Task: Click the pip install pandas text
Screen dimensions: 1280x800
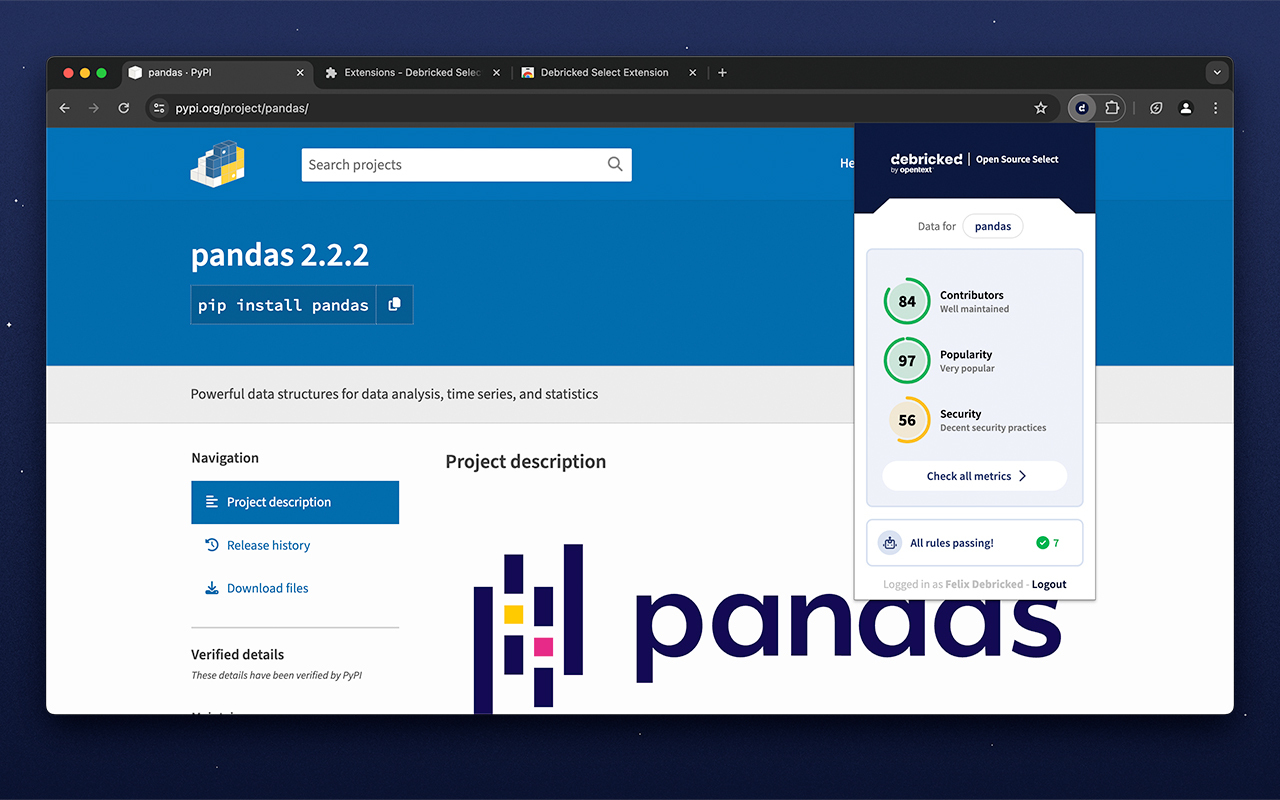Action: pos(283,305)
